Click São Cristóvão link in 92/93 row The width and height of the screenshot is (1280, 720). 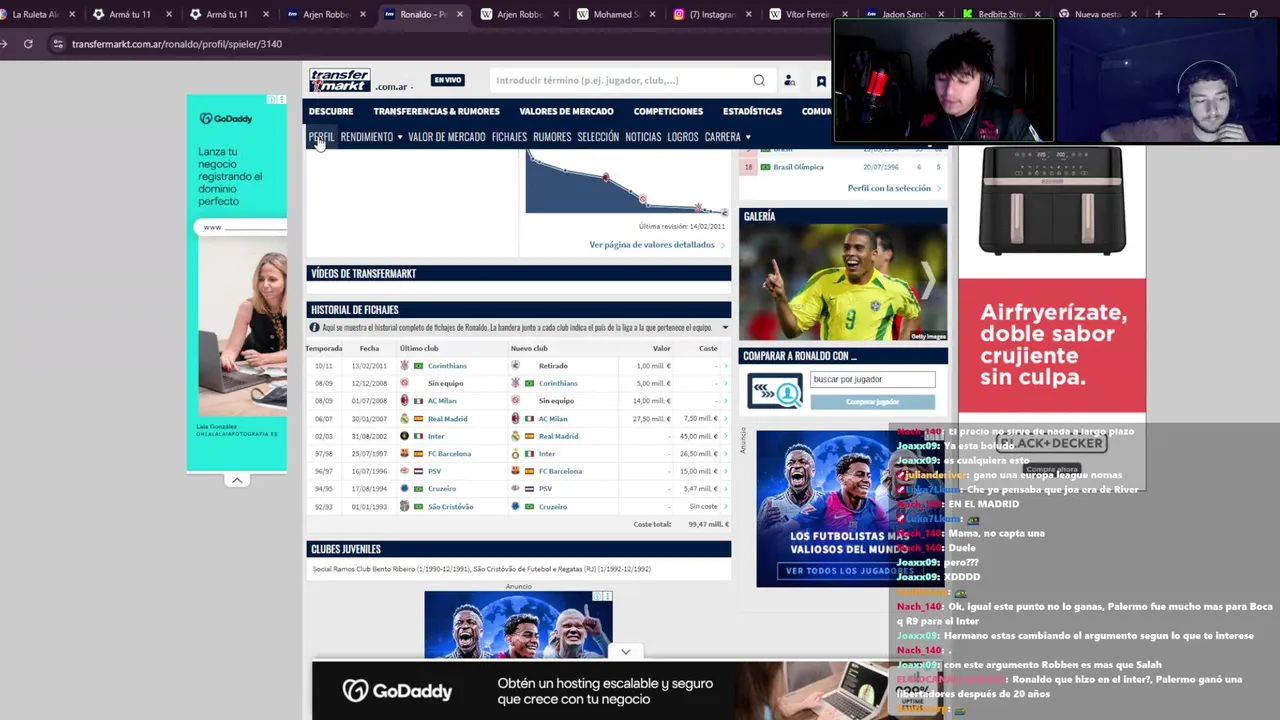pos(451,507)
